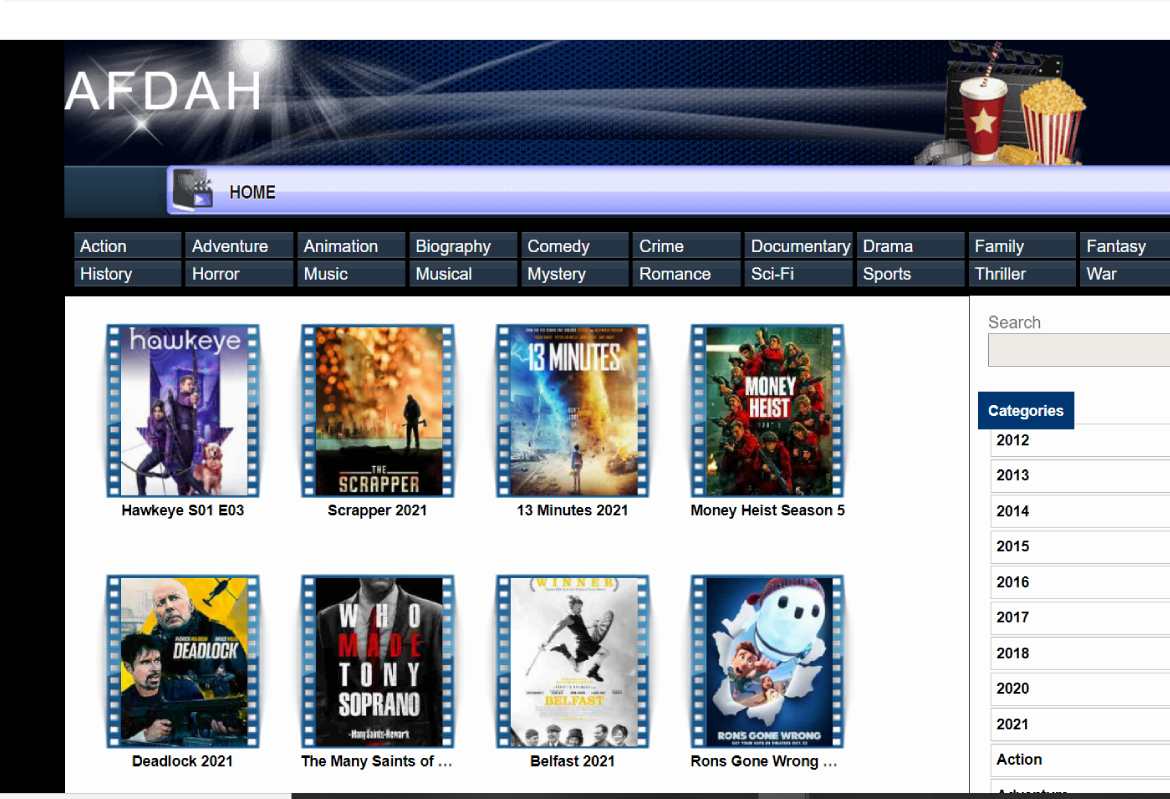
Task: Open the Hawkeye poster thumbnail
Action: coord(183,410)
